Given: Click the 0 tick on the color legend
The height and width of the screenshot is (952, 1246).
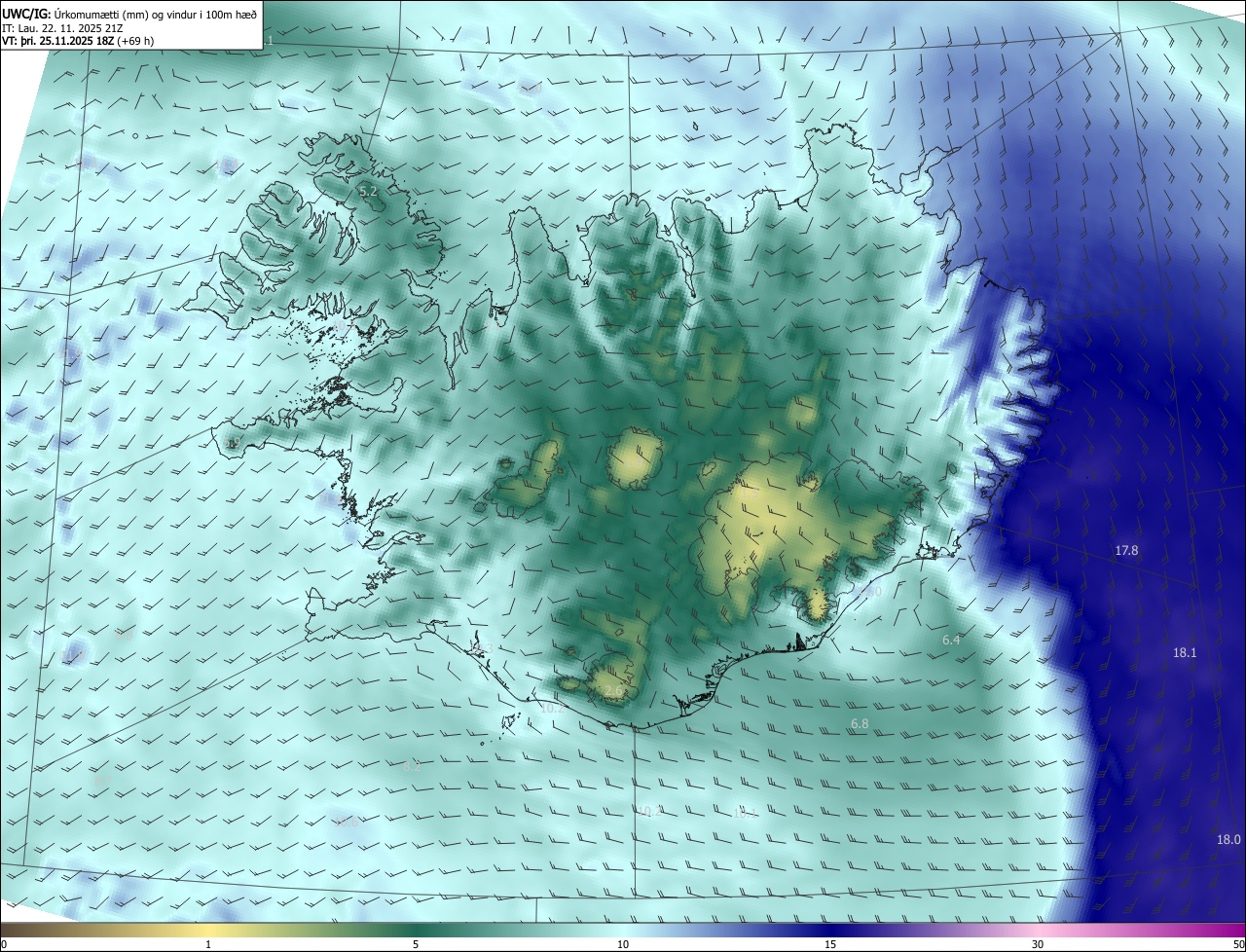Looking at the screenshot, I should (x=4, y=944).
